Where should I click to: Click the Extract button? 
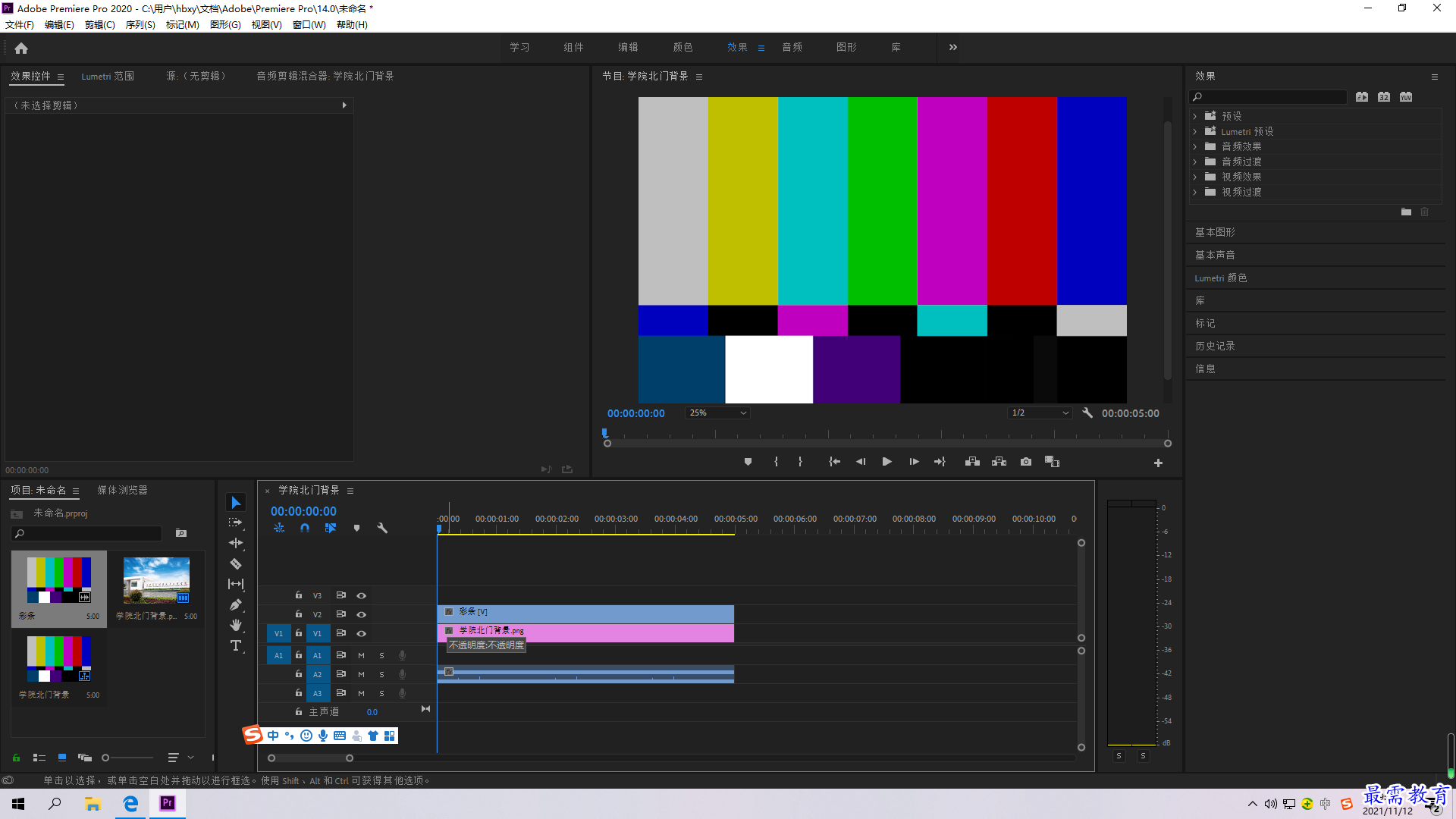click(x=999, y=462)
